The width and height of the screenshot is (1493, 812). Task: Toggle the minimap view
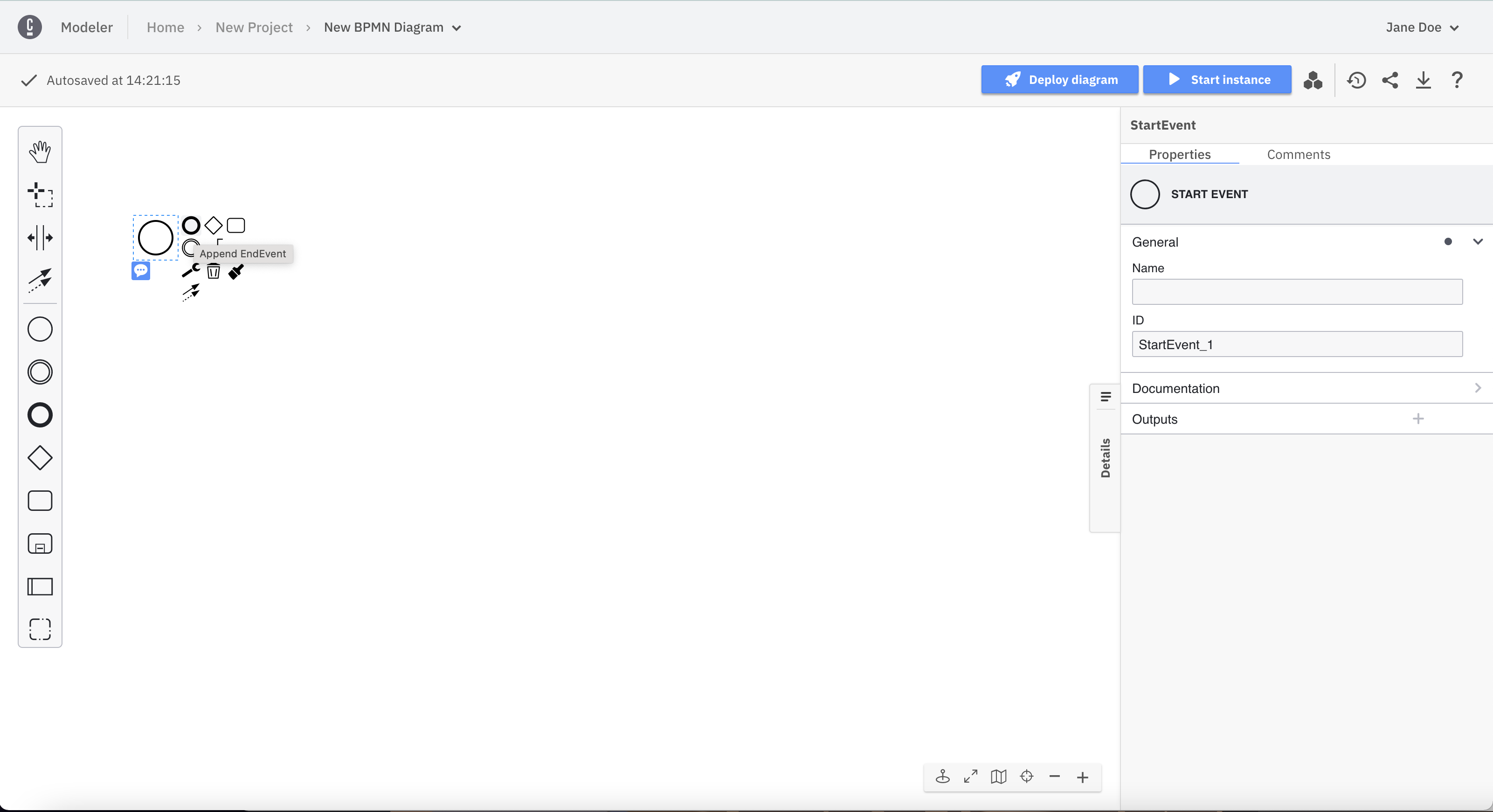click(x=998, y=777)
